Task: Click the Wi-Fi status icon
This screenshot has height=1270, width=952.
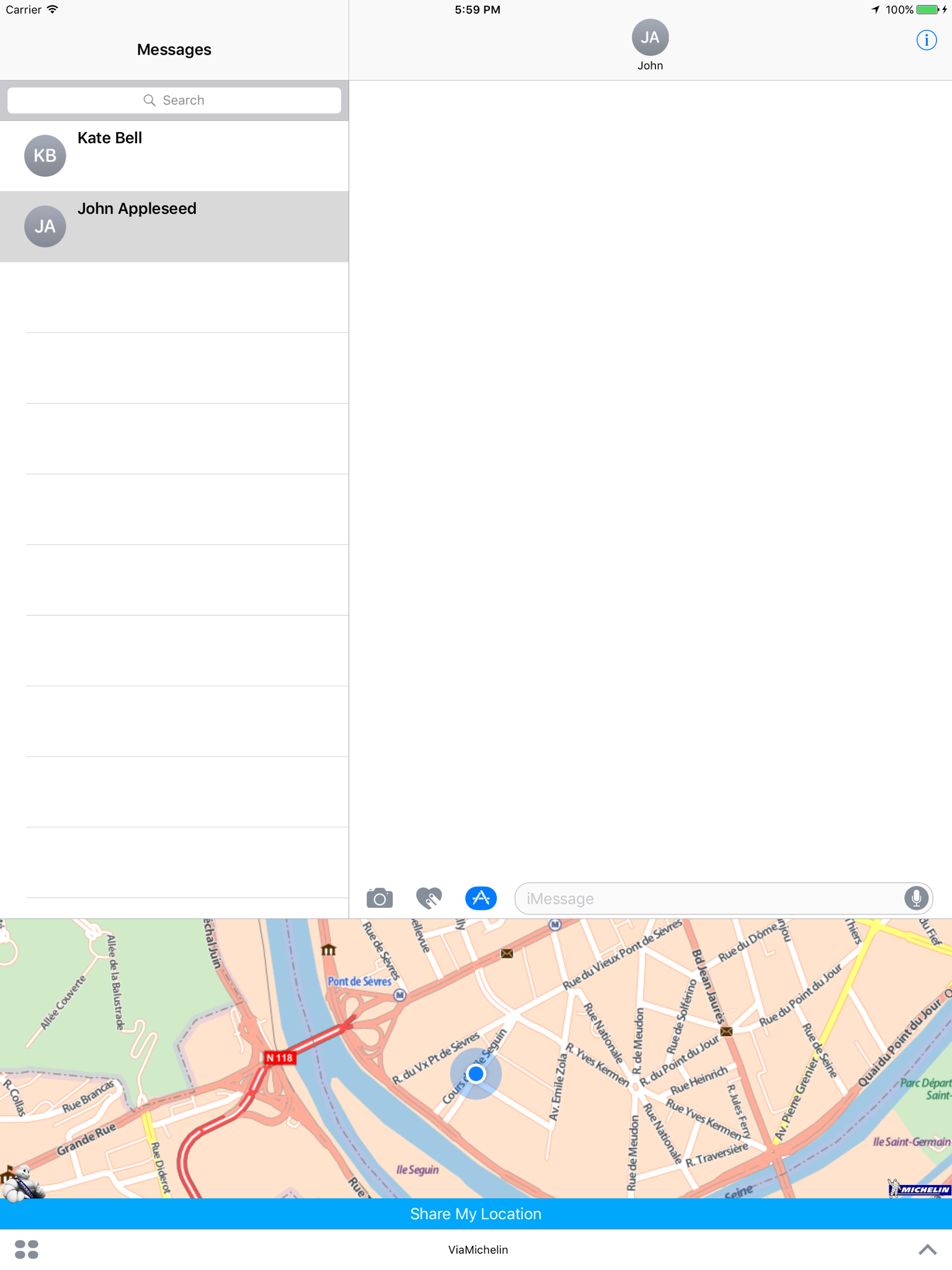Action: click(53, 9)
